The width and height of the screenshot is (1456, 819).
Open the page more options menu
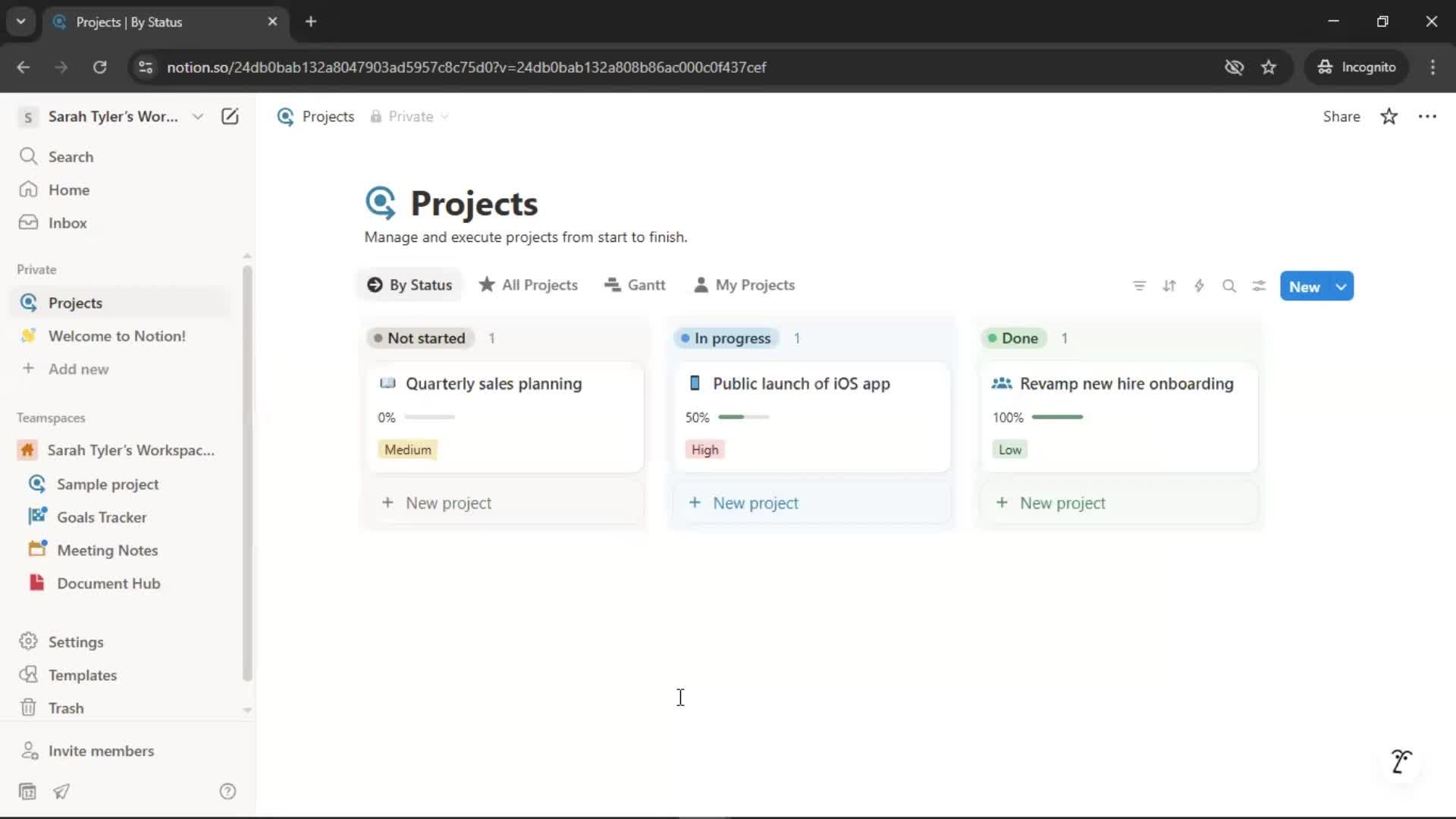point(1427,116)
